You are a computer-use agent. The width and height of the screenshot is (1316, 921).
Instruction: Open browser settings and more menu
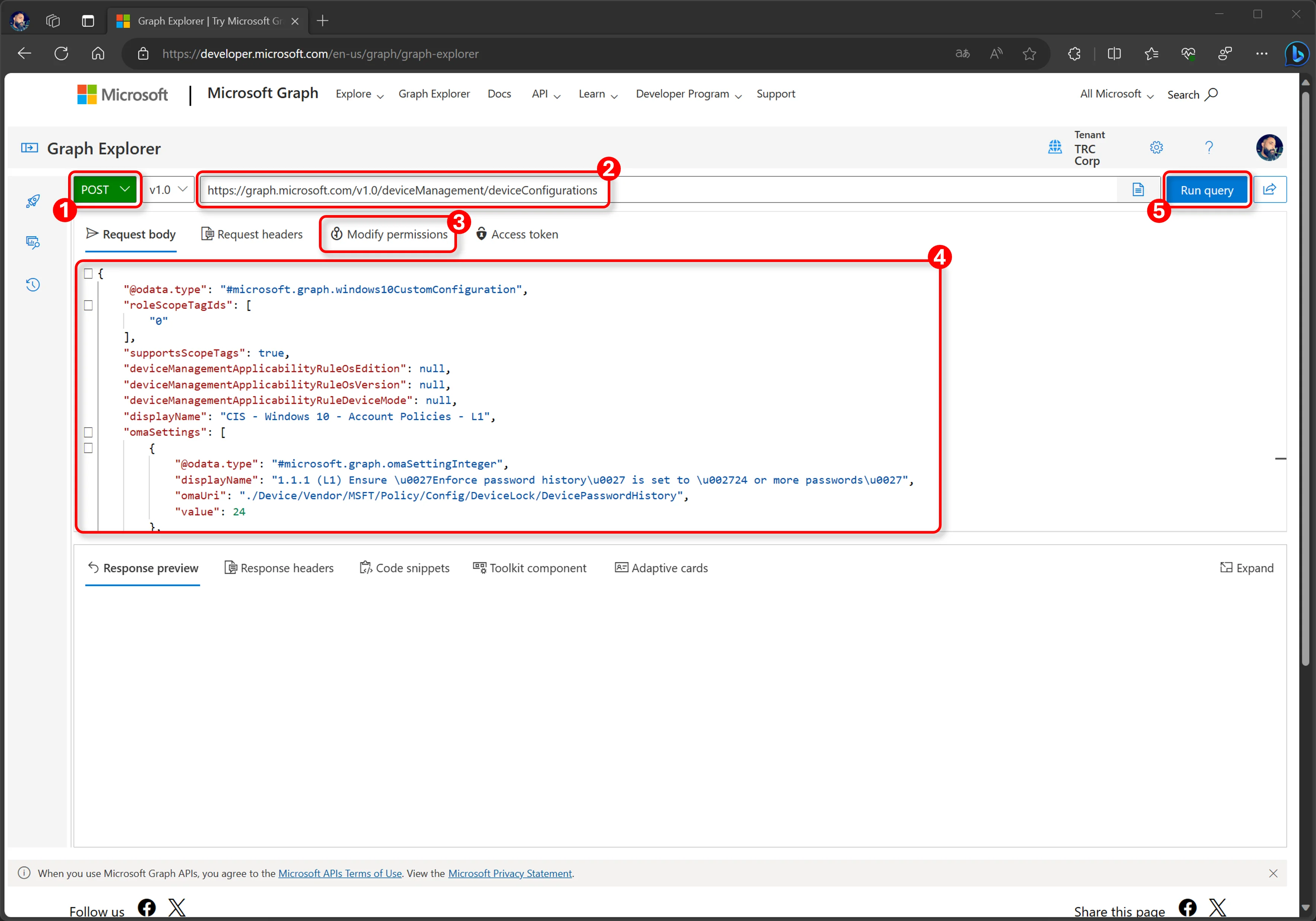pos(1262,53)
